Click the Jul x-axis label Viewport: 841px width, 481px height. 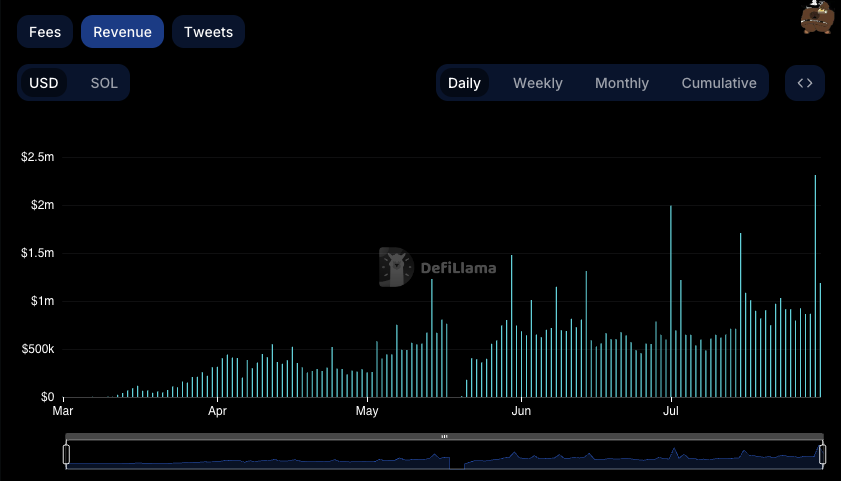coord(670,411)
